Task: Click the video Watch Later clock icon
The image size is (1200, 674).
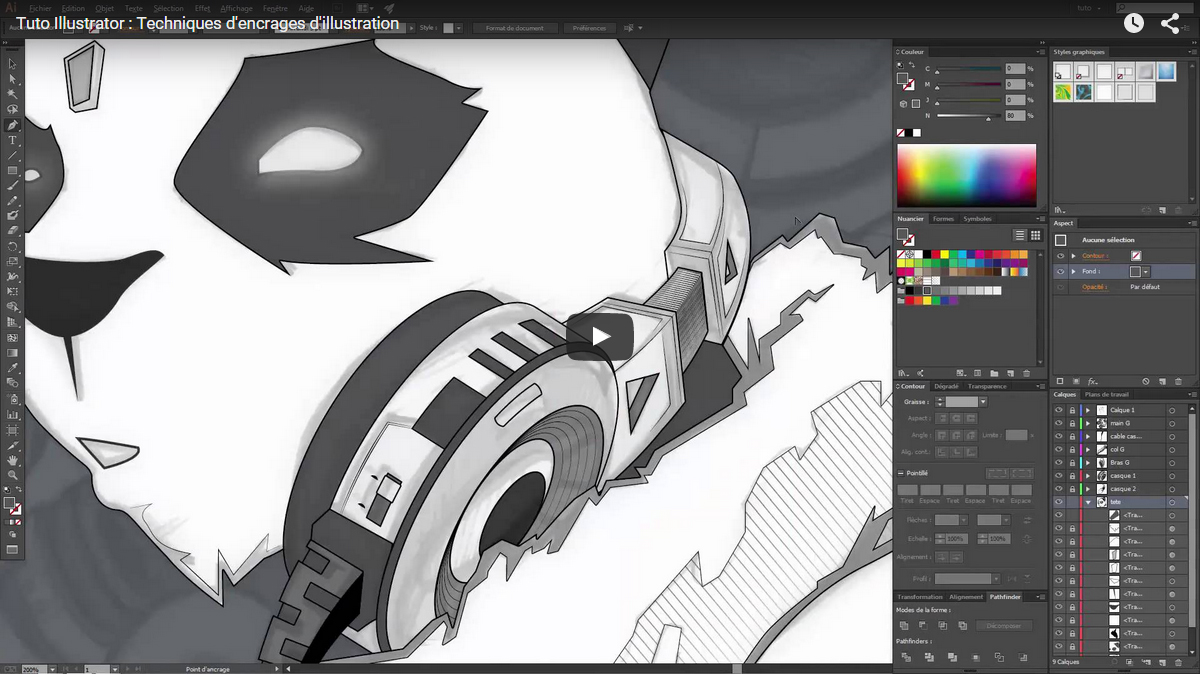Action: (1133, 23)
